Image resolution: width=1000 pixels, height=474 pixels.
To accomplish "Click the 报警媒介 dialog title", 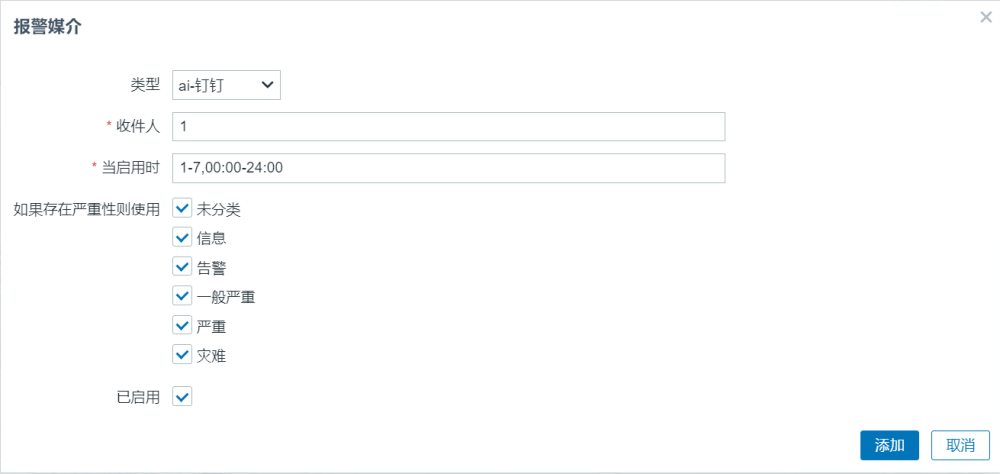I will point(47,27).
